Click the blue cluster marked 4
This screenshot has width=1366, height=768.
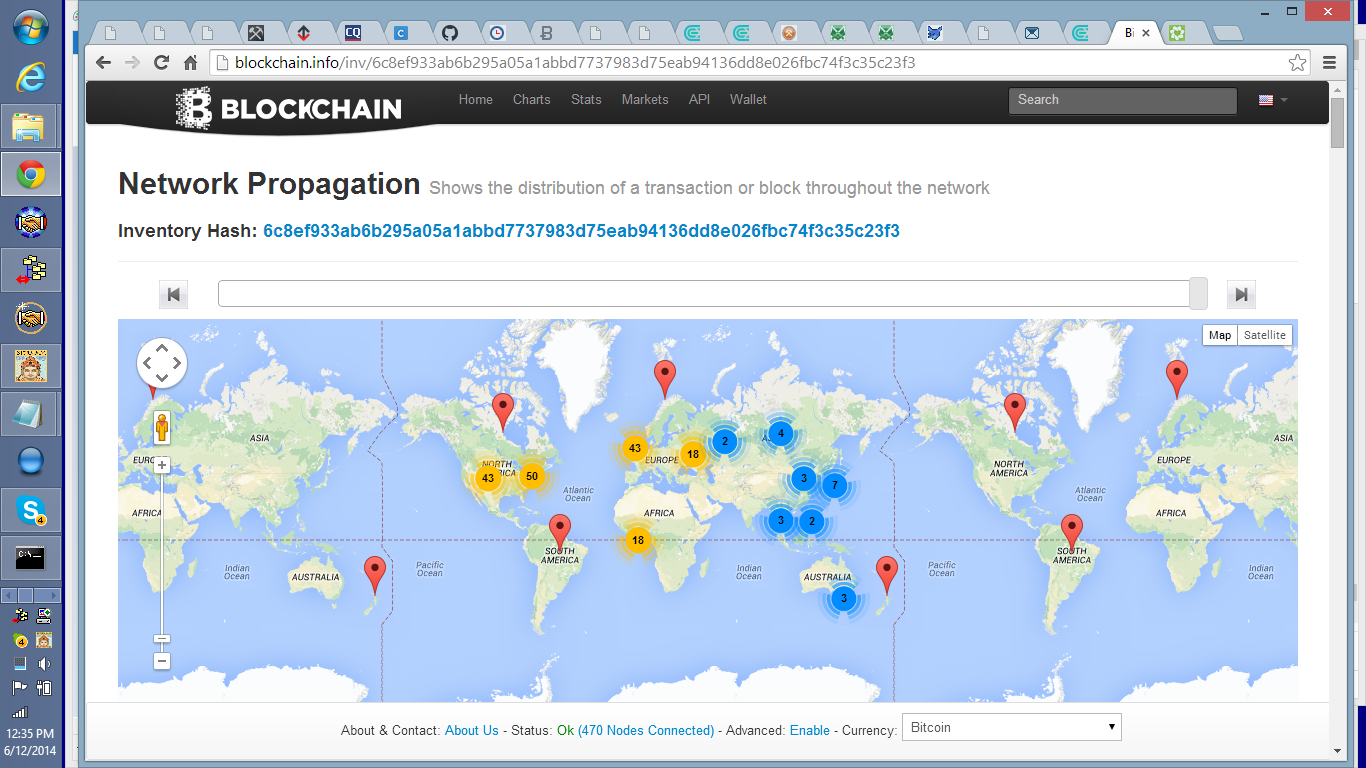click(781, 433)
